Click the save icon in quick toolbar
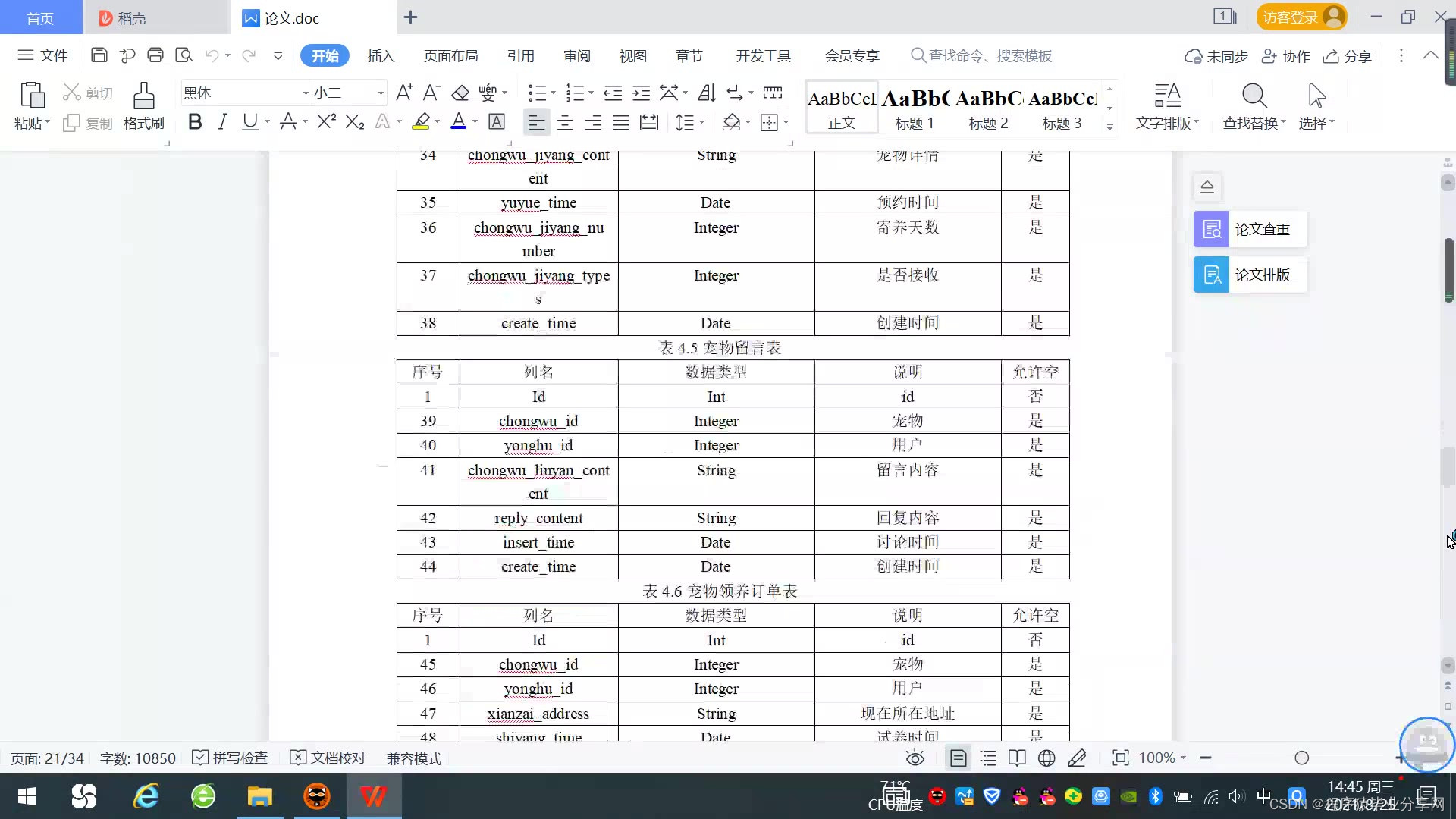The image size is (1456, 819). pos(99,55)
